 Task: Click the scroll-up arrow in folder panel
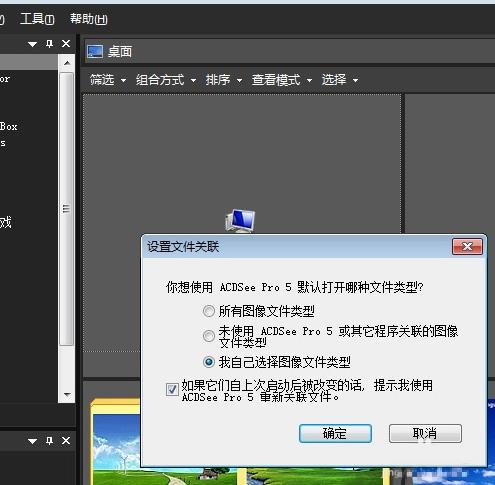pos(67,63)
